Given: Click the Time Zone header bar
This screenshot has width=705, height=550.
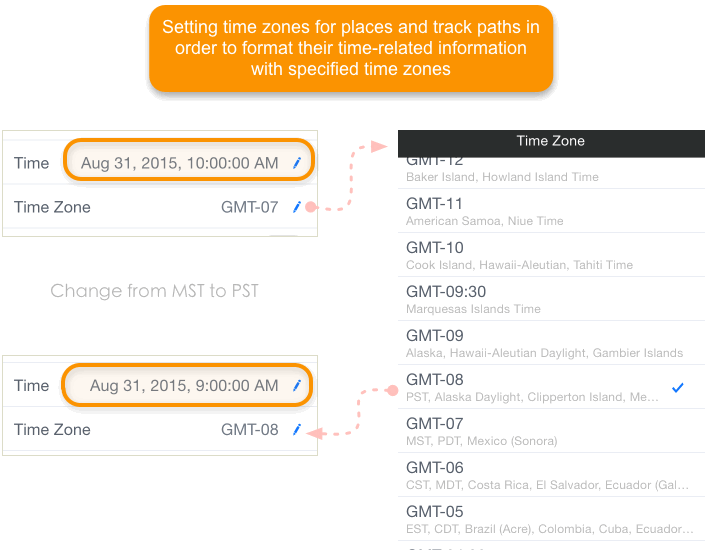Looking at the screenshot, I should pyautogui.click(x=551, y=143).
